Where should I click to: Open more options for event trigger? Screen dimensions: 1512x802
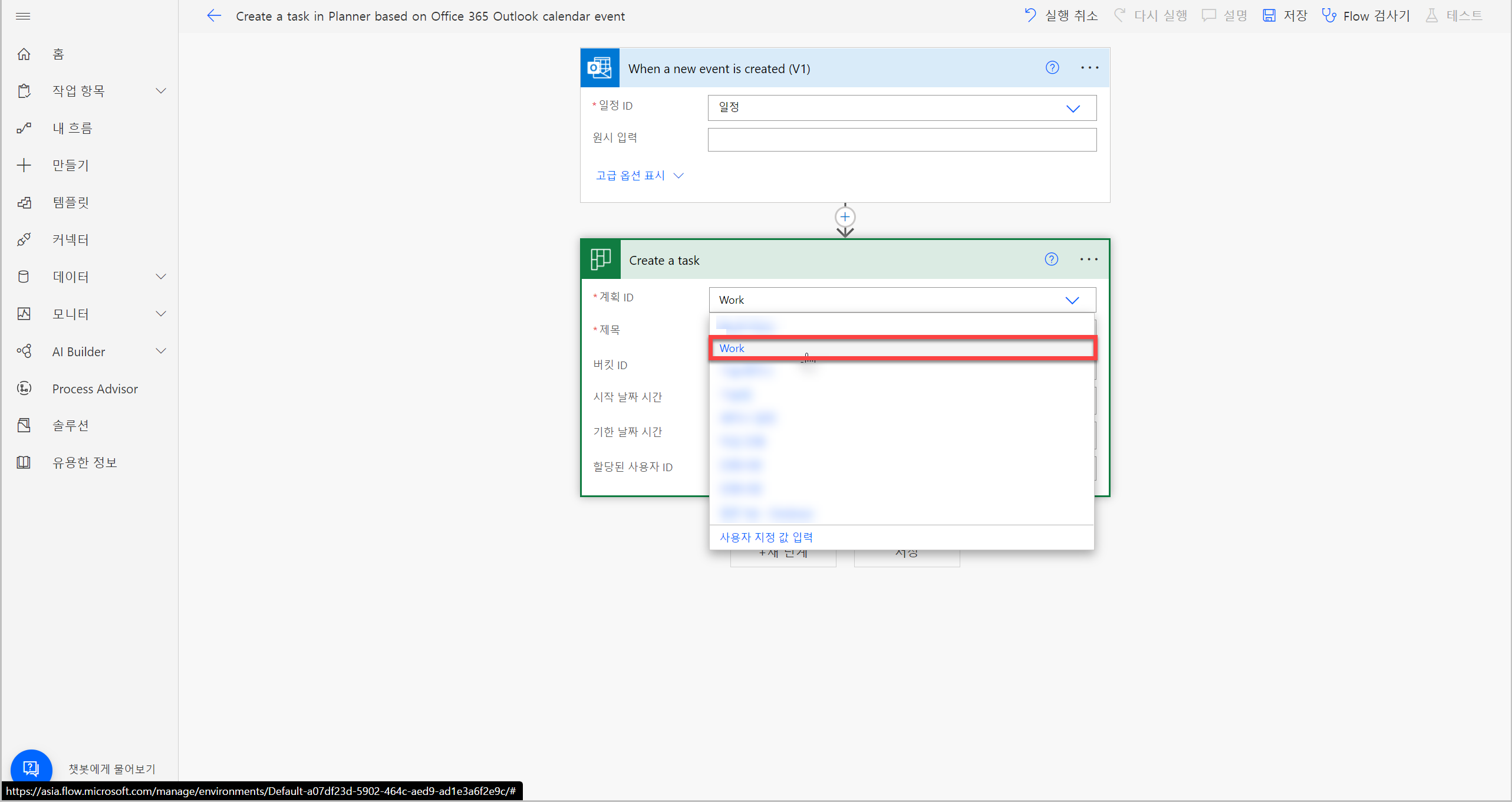pos(1089,68)
